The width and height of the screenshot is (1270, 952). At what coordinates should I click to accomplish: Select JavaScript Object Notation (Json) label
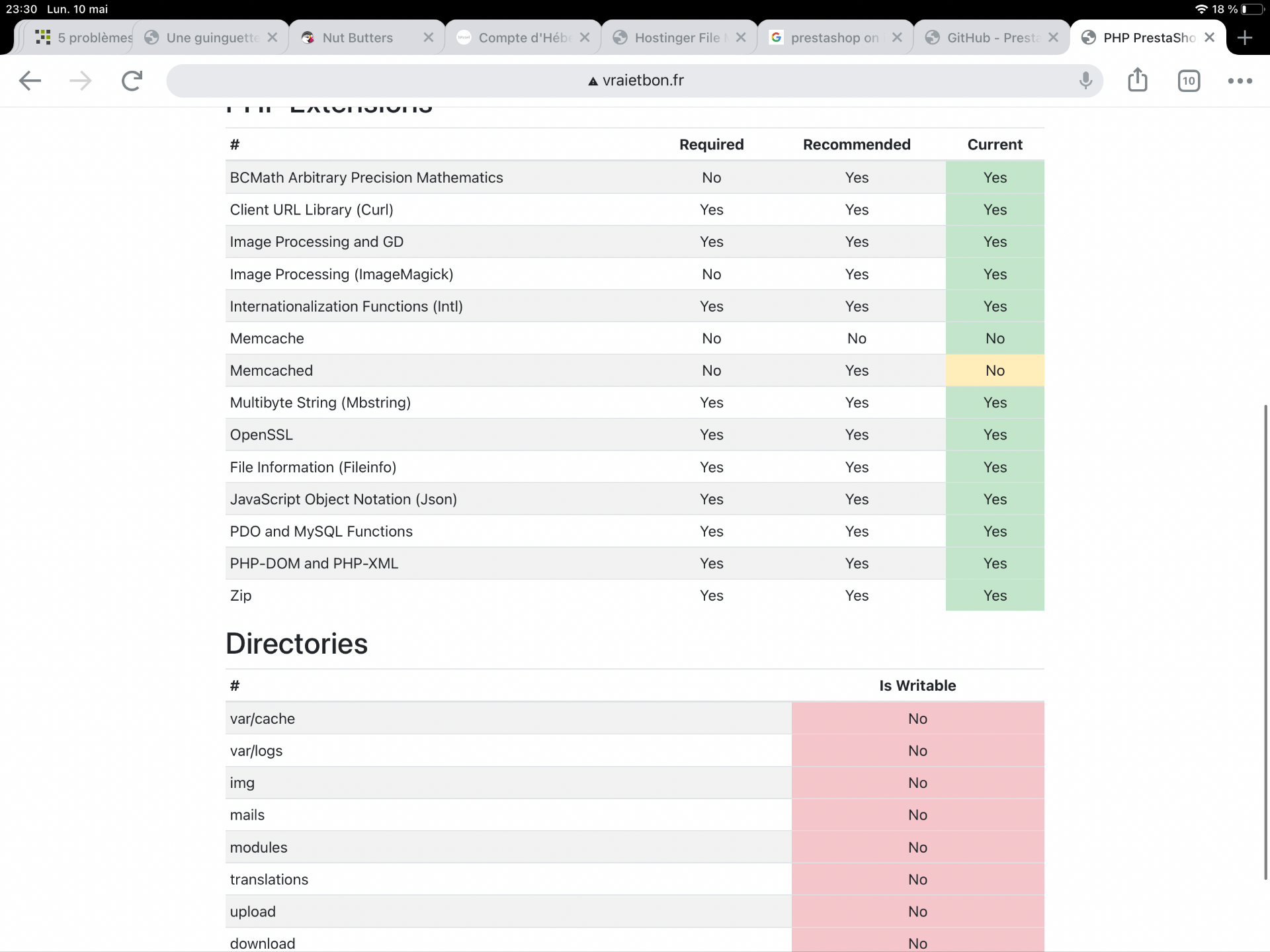coord(343,499)
